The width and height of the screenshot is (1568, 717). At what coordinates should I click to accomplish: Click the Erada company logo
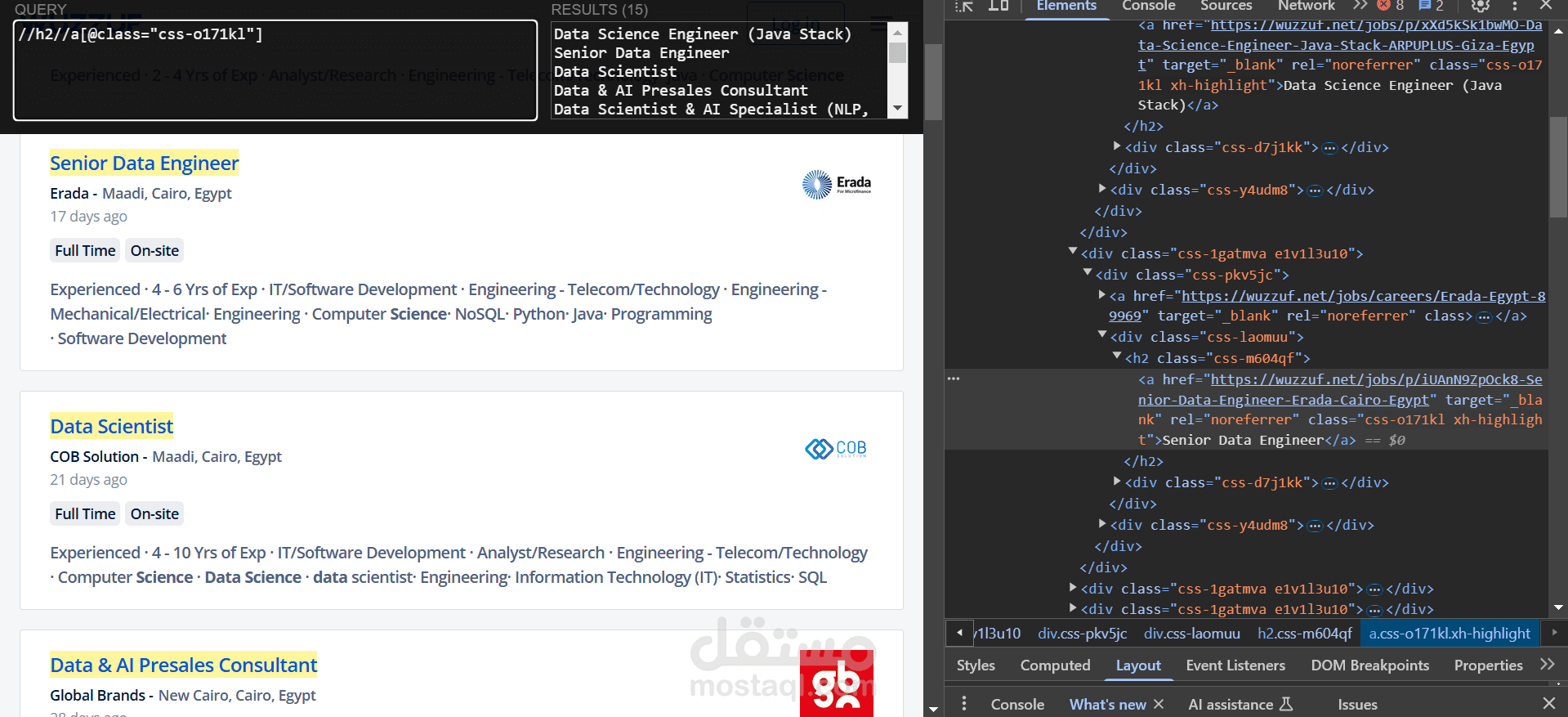point(836,185)
